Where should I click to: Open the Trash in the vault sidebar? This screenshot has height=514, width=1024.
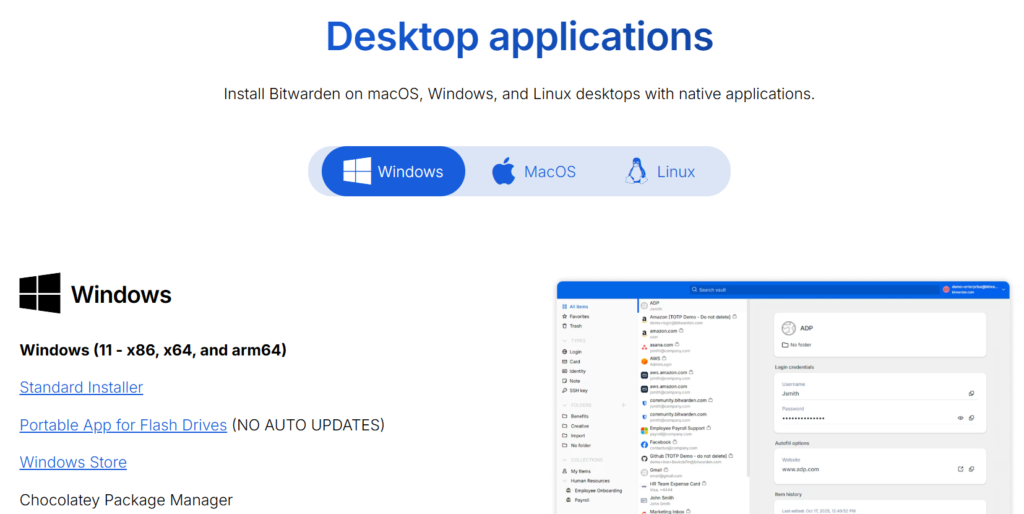564,326
